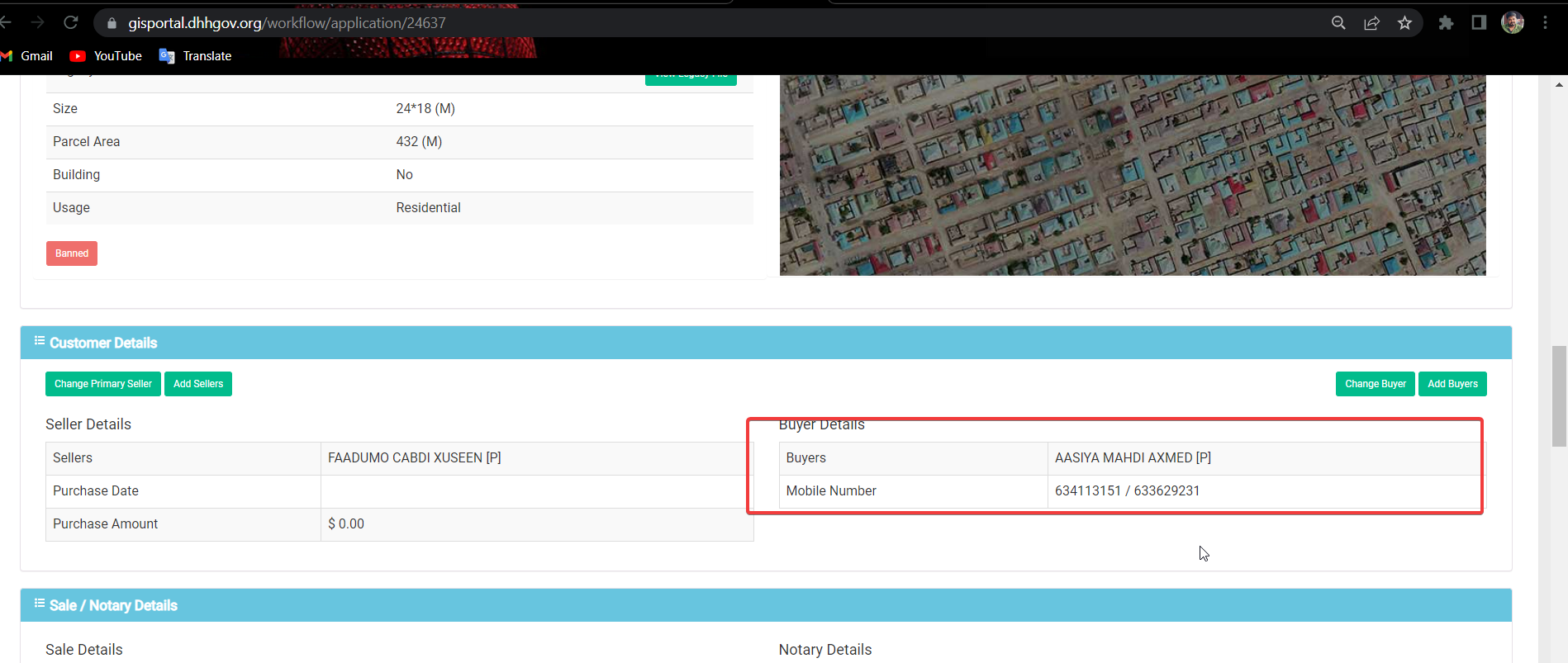Click the parcel area value 432 (M)
The width and height of the screenshot is (1568, 663).
click(x=419, y=142)
